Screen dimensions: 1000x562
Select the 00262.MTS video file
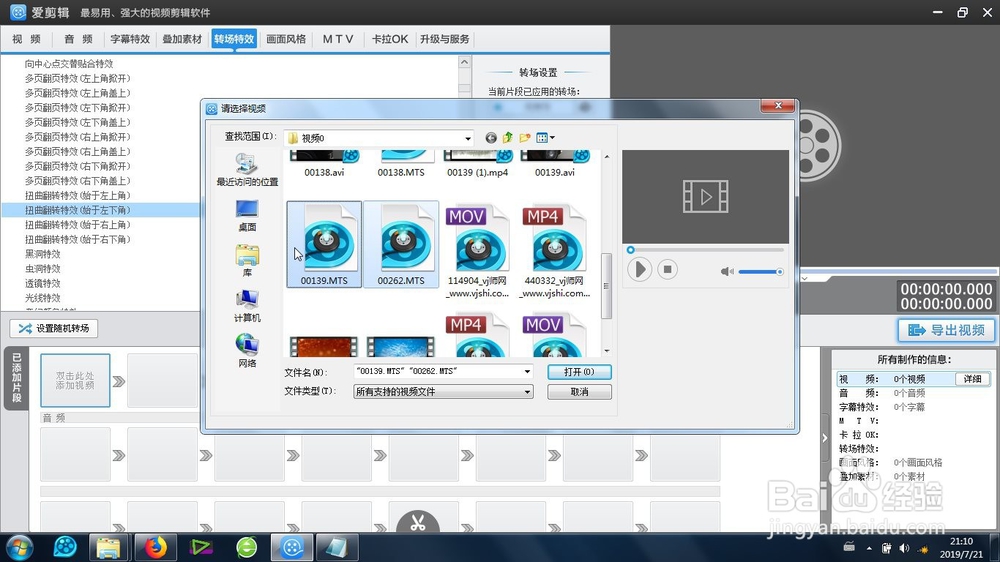[x=401, y=244]
